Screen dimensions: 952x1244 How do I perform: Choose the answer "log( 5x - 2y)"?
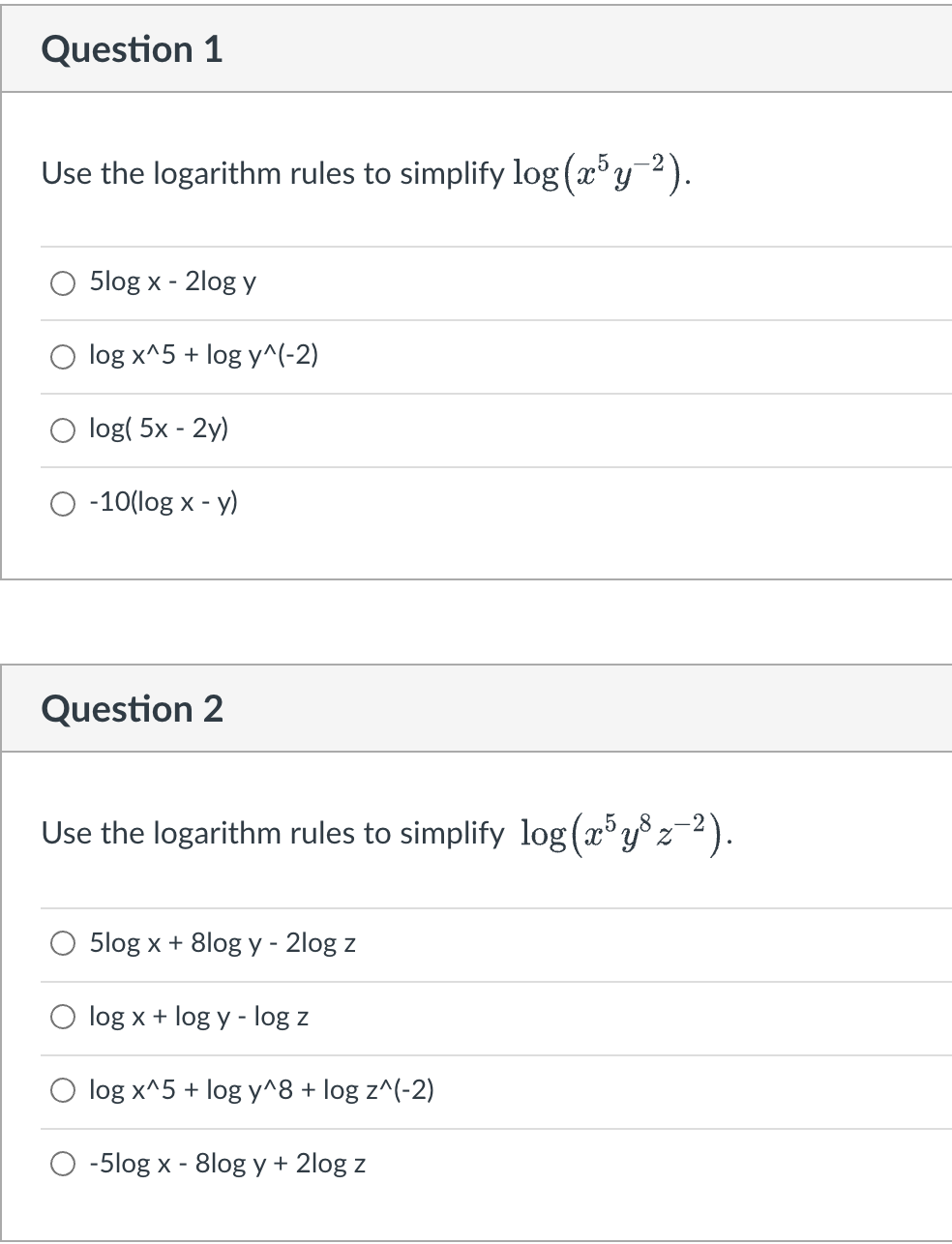[159, 429]
